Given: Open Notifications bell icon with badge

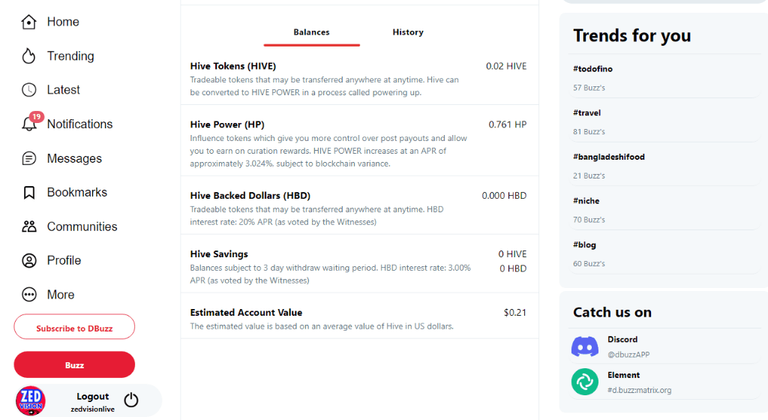Looking at the screenshot, I should (29, 124).
